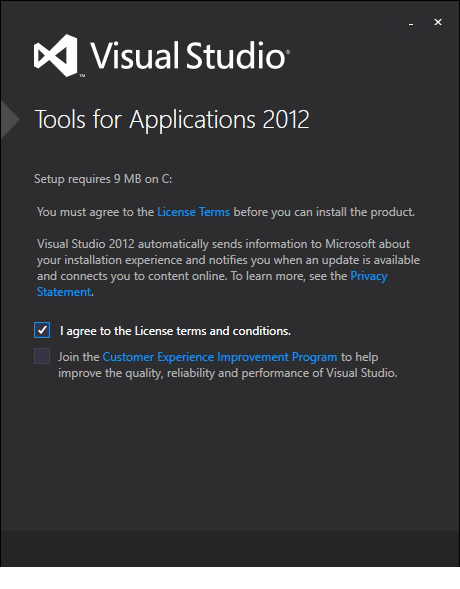Image resolution: width=460 pixels, height=589 pixels.
Task: Click the dark footer bar at bottom
Action: tap(230, 548)
